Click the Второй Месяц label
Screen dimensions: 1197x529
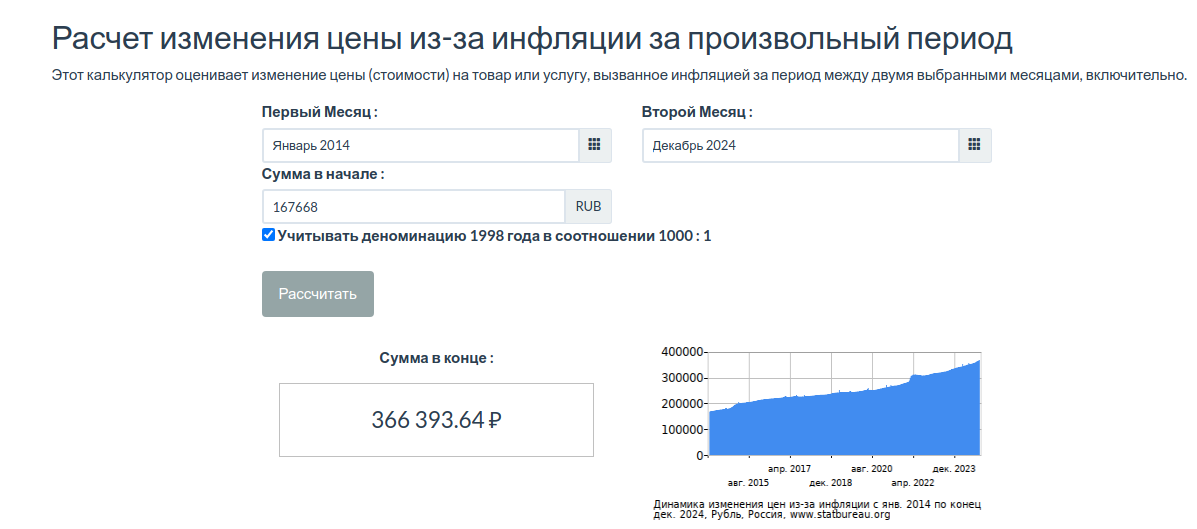coord(697,112)
